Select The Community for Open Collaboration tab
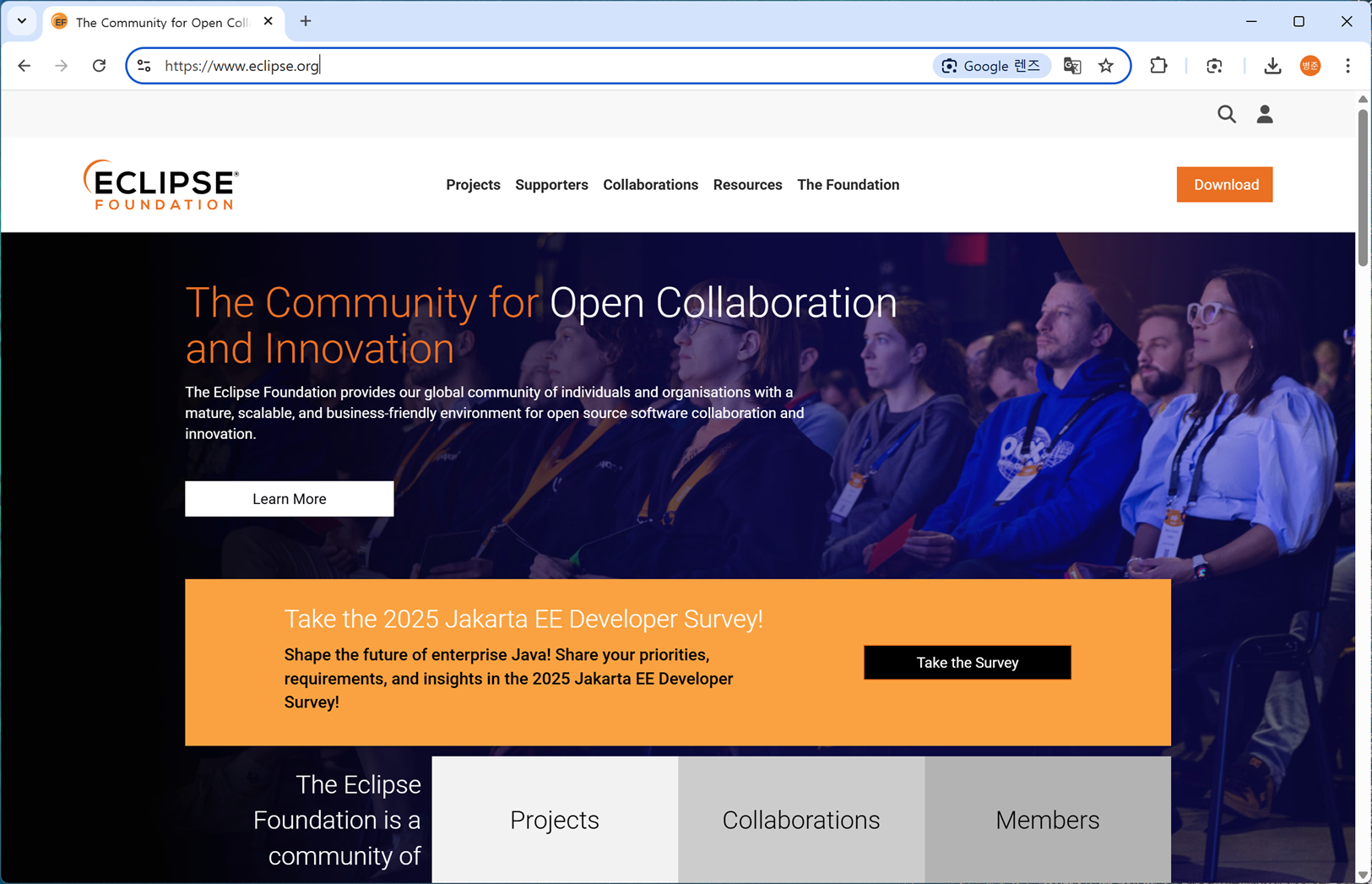Screen dimensions: 1372x884 [163, 23]
